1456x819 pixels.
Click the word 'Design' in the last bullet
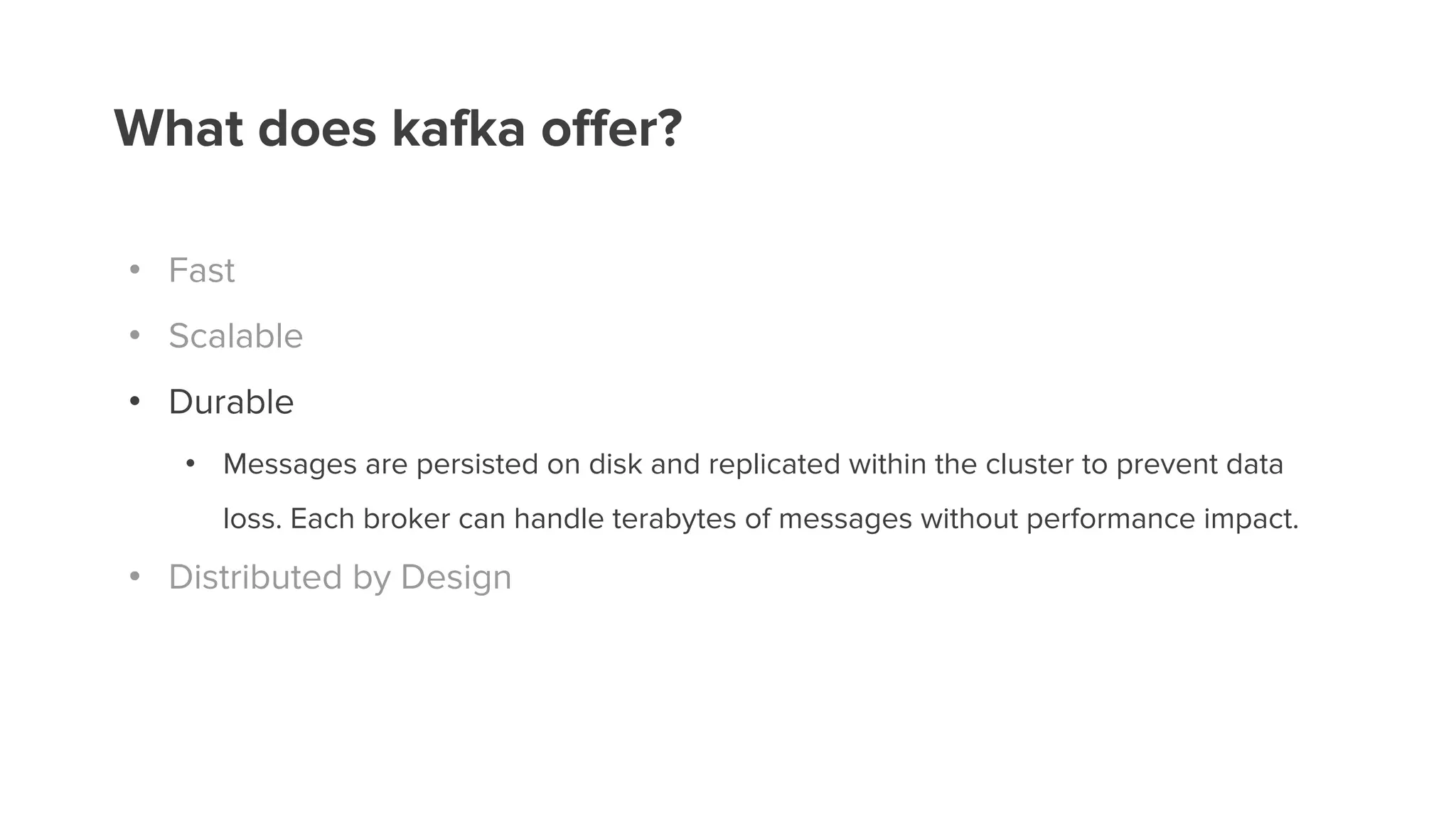456,577
